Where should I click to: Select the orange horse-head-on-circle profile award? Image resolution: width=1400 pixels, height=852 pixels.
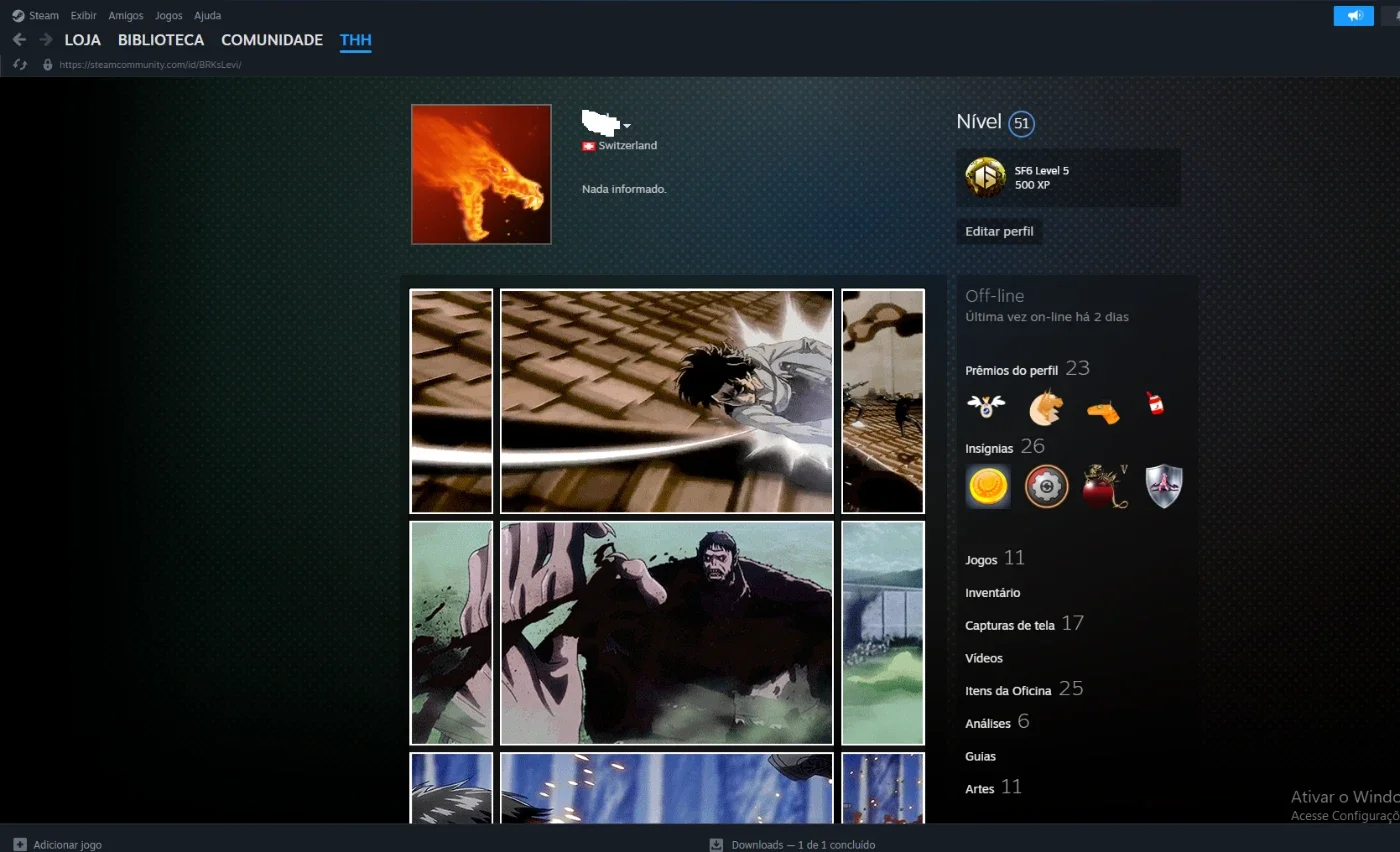pyautogui.click(x=1045, y=407)
